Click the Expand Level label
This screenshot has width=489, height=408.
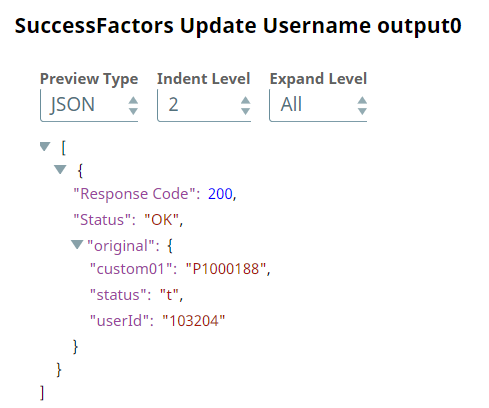coord(318,79)
